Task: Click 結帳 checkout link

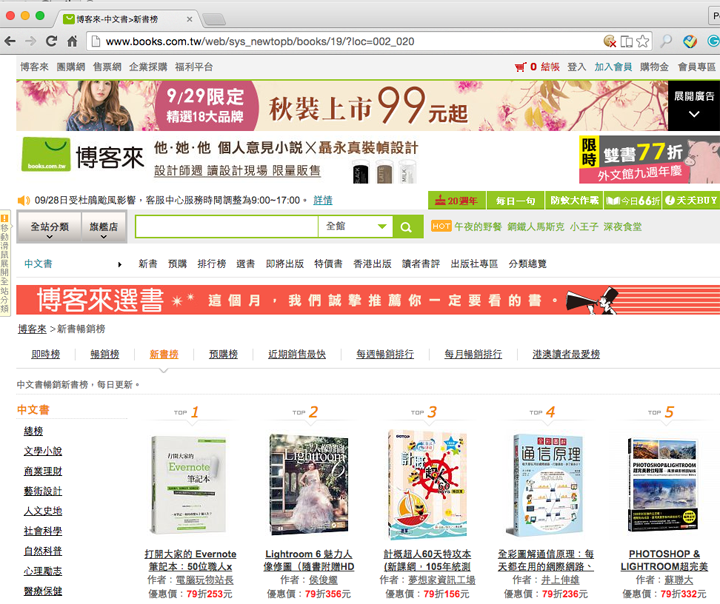Action: tap(550, 67)
